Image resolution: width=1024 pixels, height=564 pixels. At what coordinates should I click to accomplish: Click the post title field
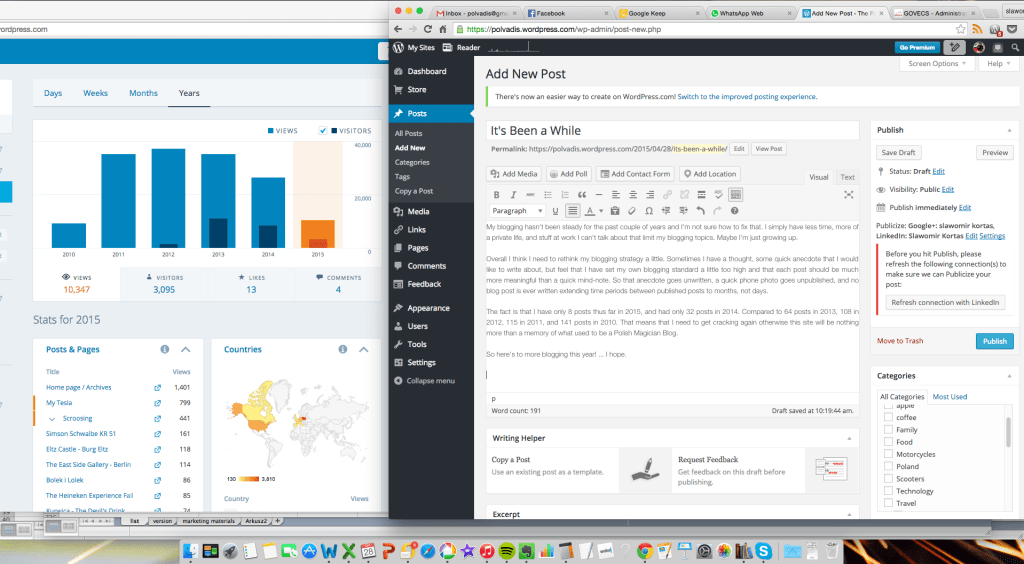(x=673, y=131)
